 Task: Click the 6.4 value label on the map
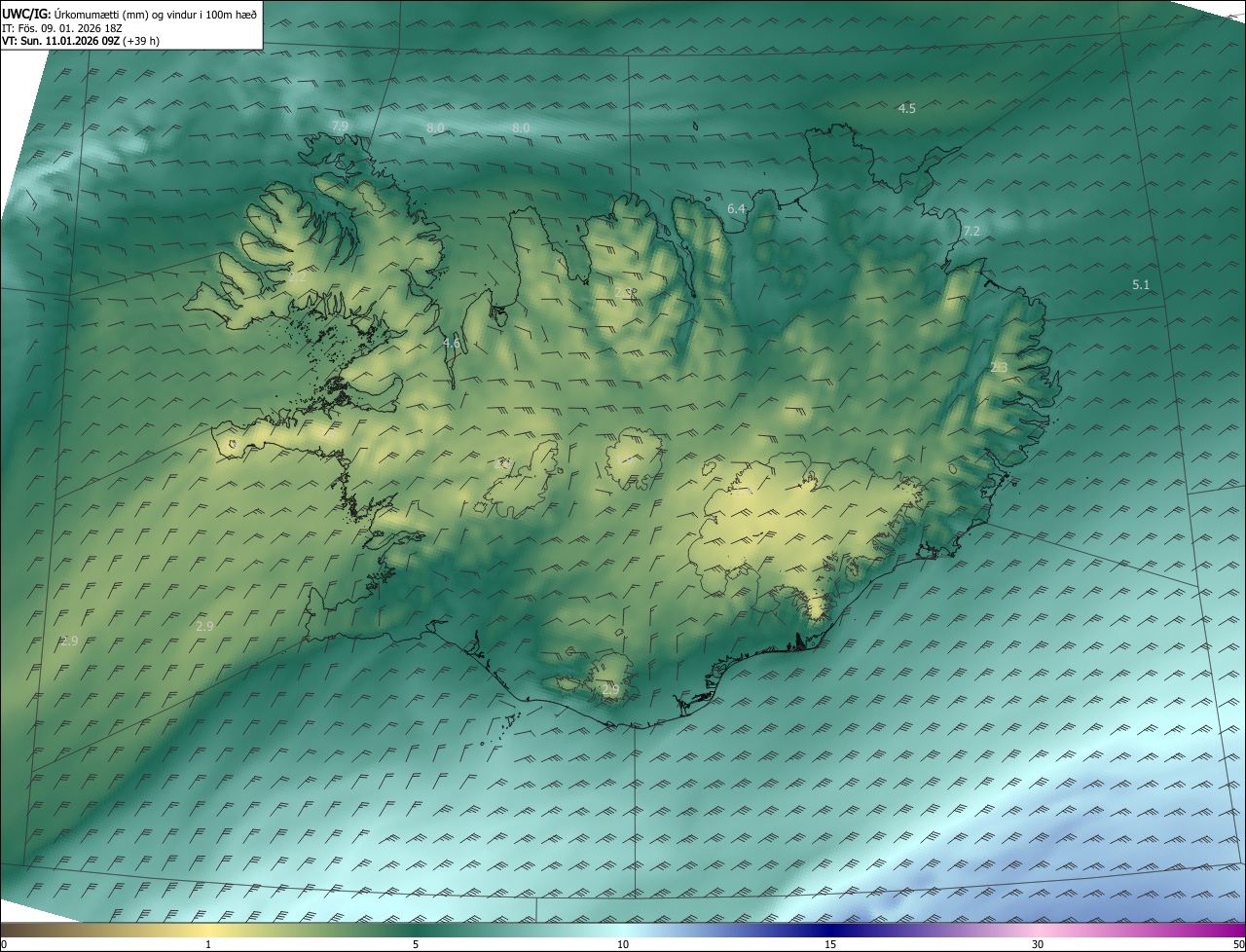736,208
